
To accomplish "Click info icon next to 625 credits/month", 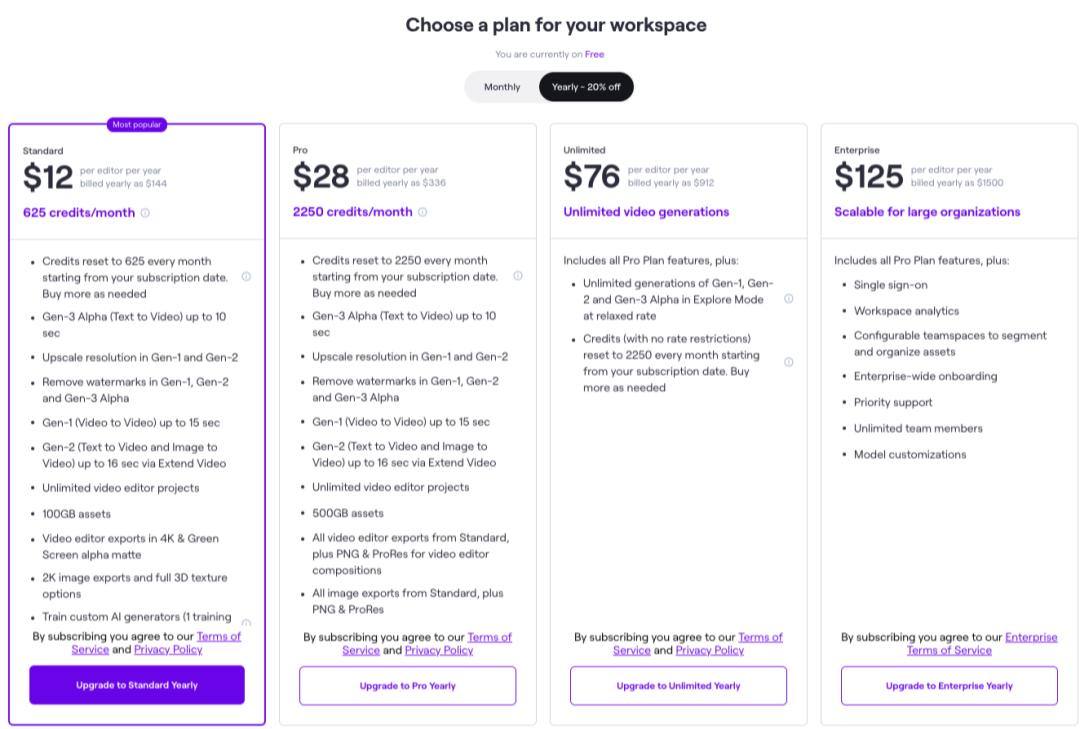I will (x=145, y=213).
